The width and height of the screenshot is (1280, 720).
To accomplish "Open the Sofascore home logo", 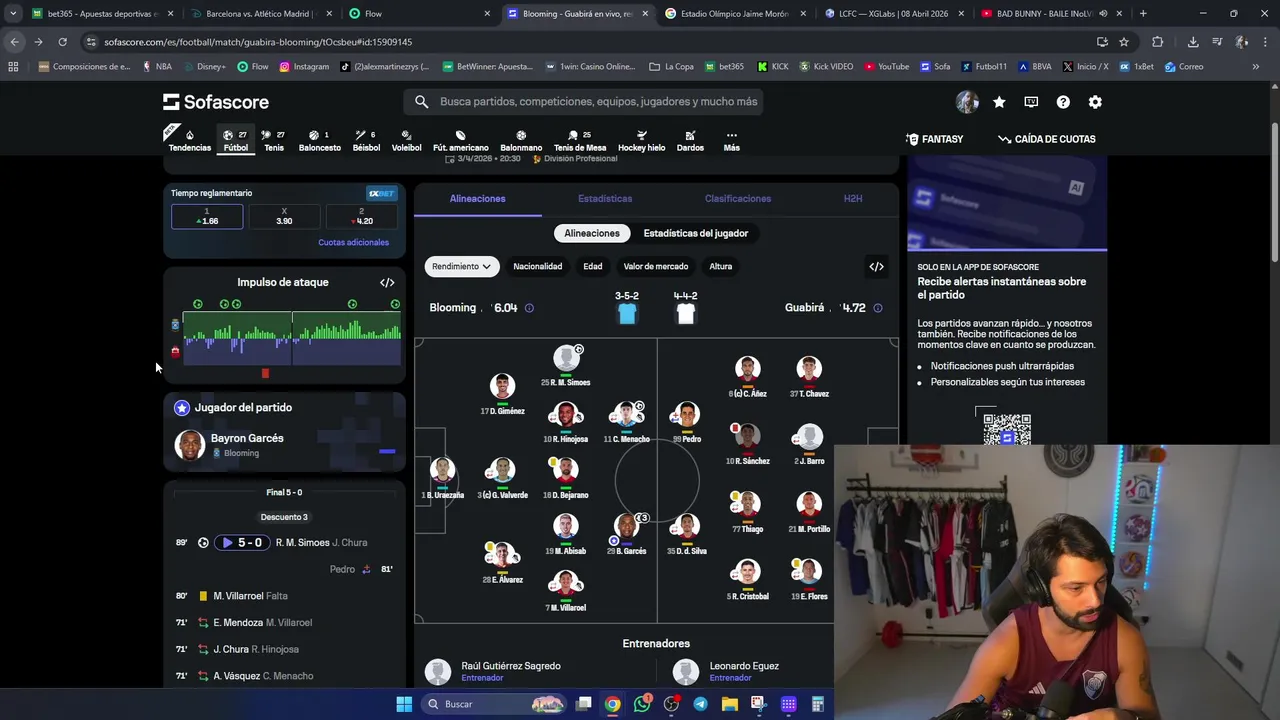I will coord(216,102).
